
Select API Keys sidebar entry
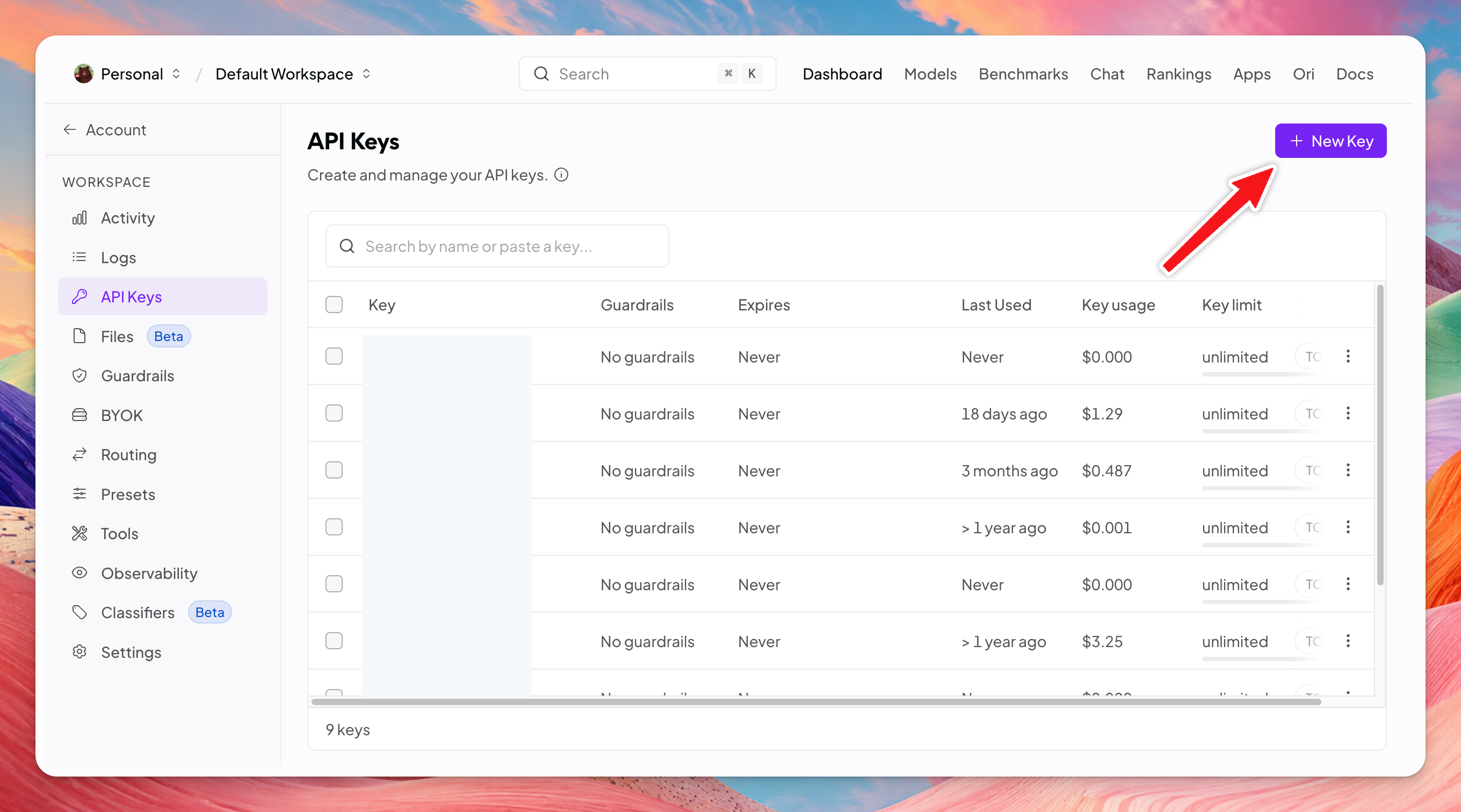tap(163, 296)
